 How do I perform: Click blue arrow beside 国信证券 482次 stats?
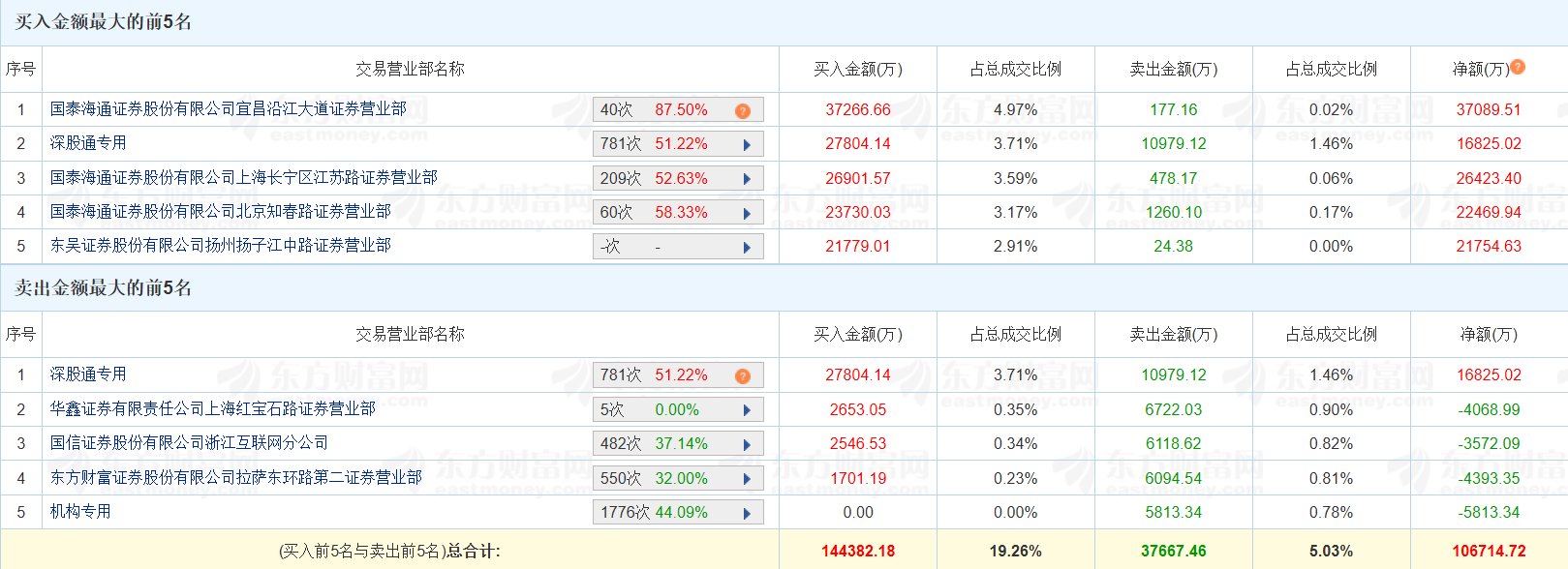click(x=747, y=444)
